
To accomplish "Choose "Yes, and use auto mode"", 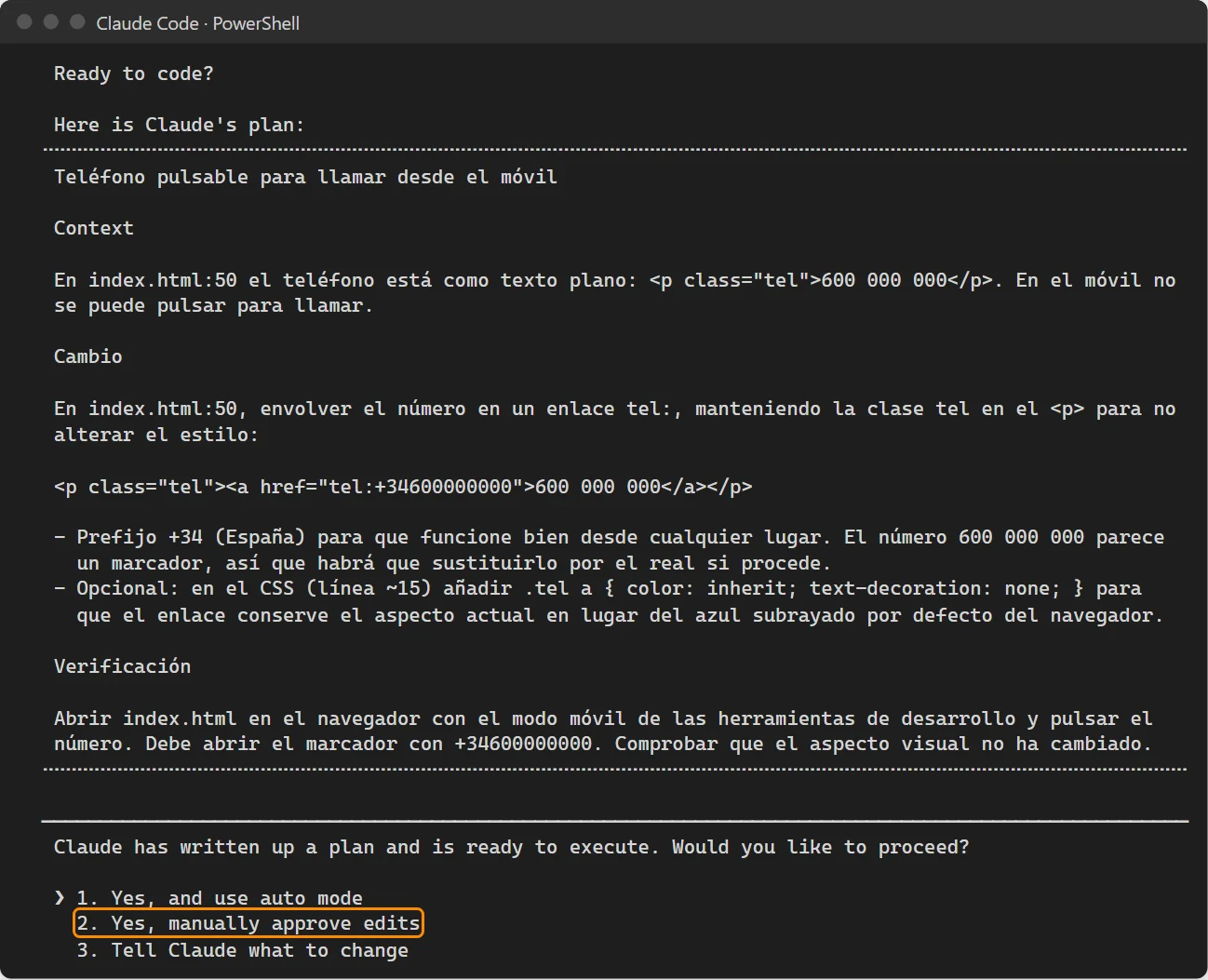I will [x=220, y=898].
